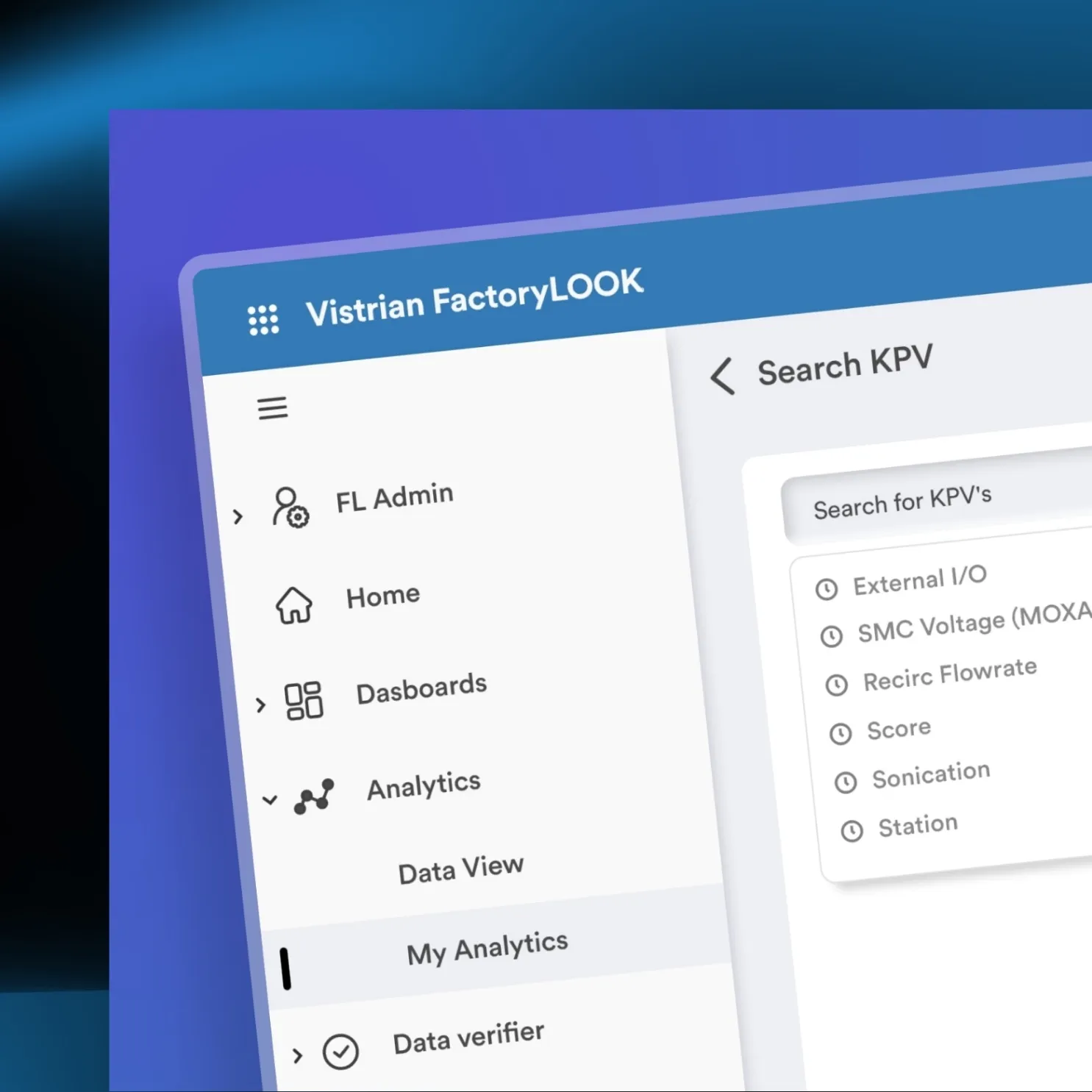Choose Recirc Flowrate from results

[949, 675]
